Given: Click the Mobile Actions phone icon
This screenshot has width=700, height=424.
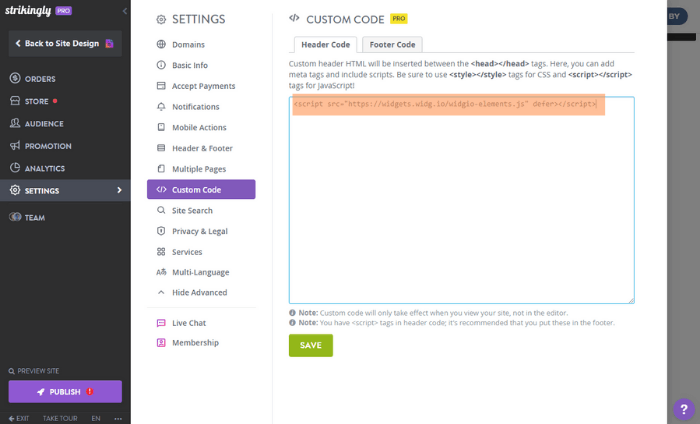Looking at the screenshot, I should pos(161,127).
